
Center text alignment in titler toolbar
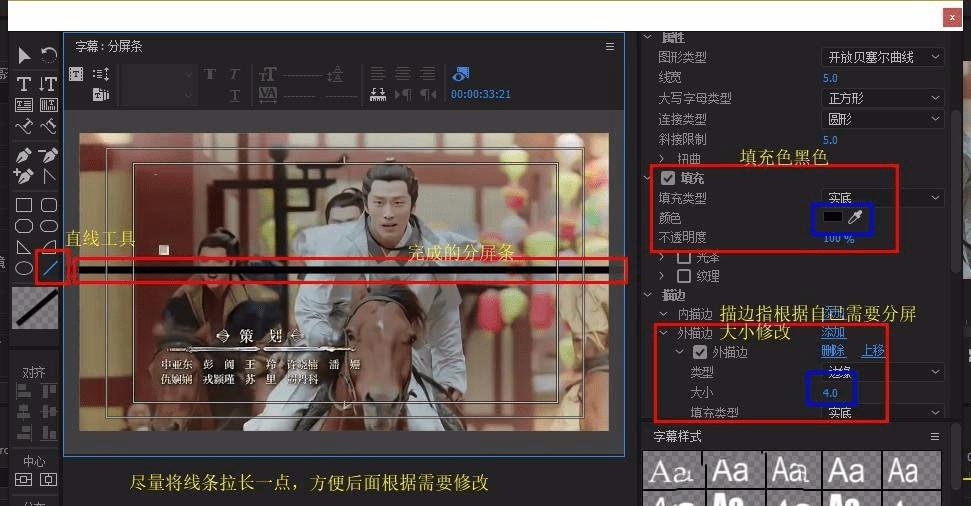403,74
